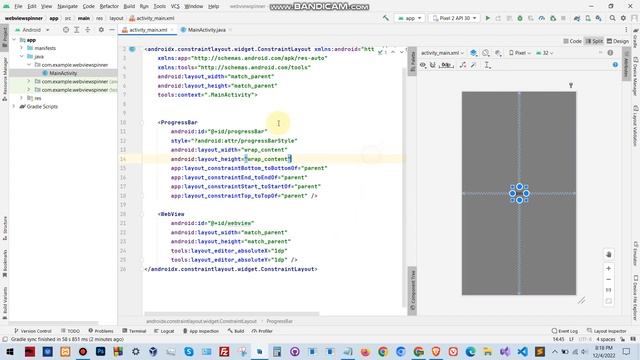The height and width of the screenshot is (360, 640).
Task: Zoom out the layout preview with minus
Action: [x=609, y=280]
